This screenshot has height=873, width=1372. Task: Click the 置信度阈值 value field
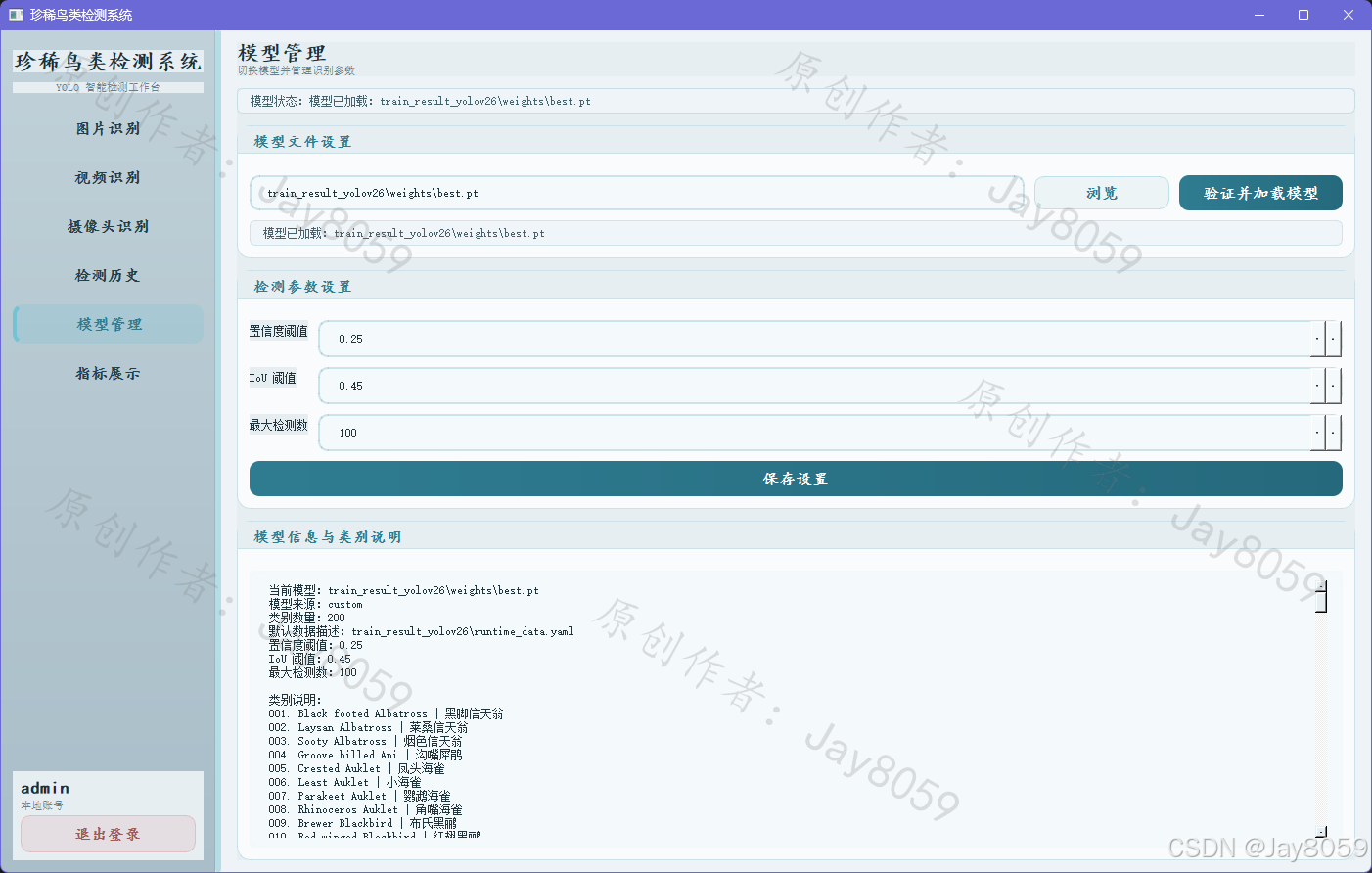coord(814,339)
